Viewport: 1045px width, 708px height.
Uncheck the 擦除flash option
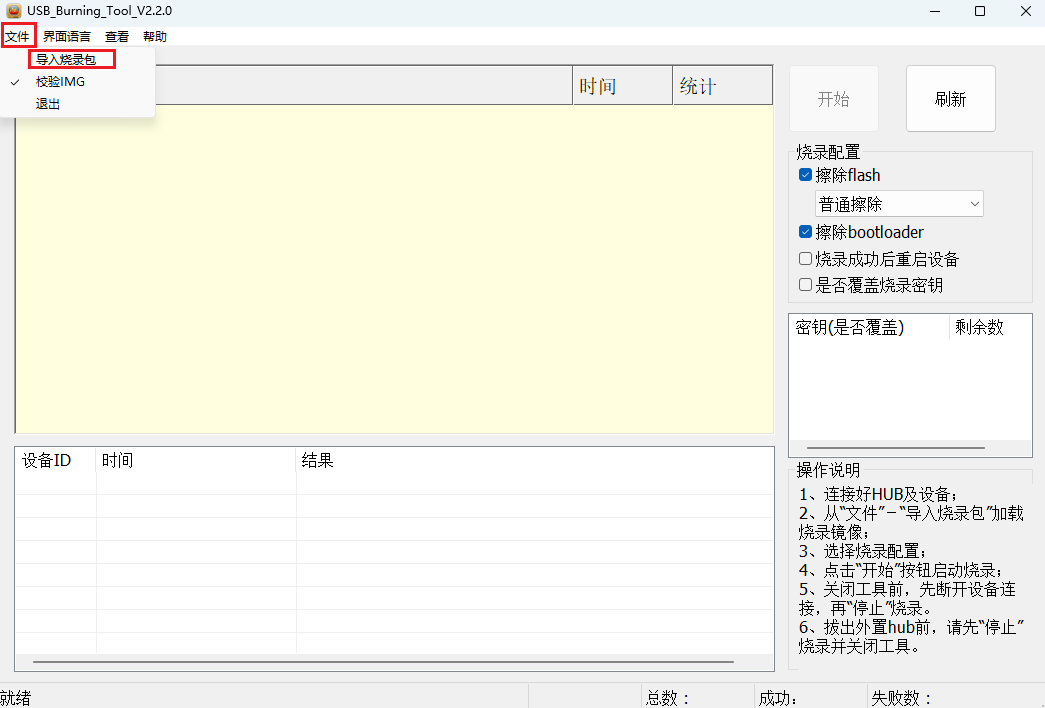click(x=805, y=174)
